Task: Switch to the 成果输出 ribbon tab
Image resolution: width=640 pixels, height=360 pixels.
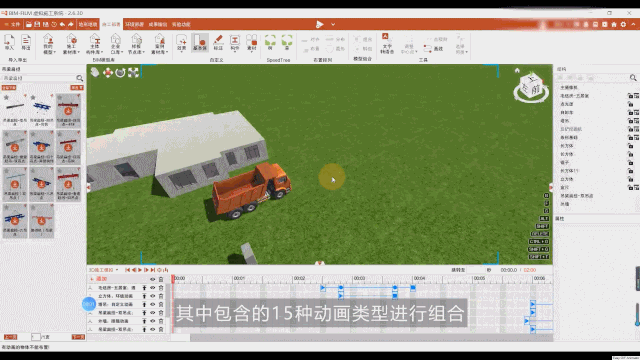Action: click(x=158, y=24)
